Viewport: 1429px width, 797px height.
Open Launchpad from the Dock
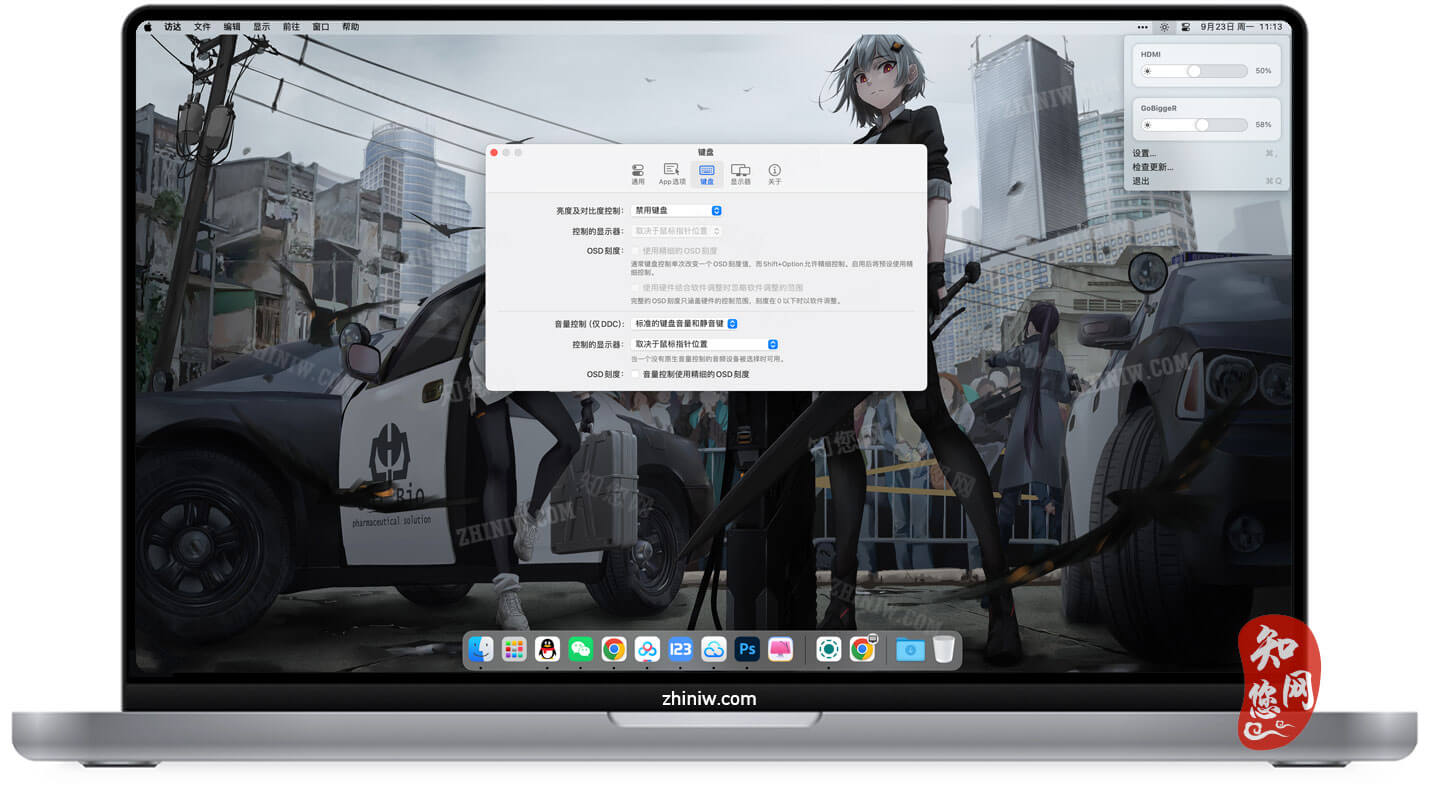pyautogui.click(x=514, y=650)
